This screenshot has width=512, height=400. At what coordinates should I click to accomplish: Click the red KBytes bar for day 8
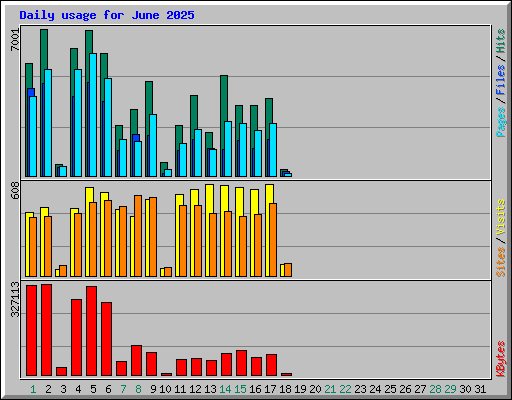click(x=136, y=360)
